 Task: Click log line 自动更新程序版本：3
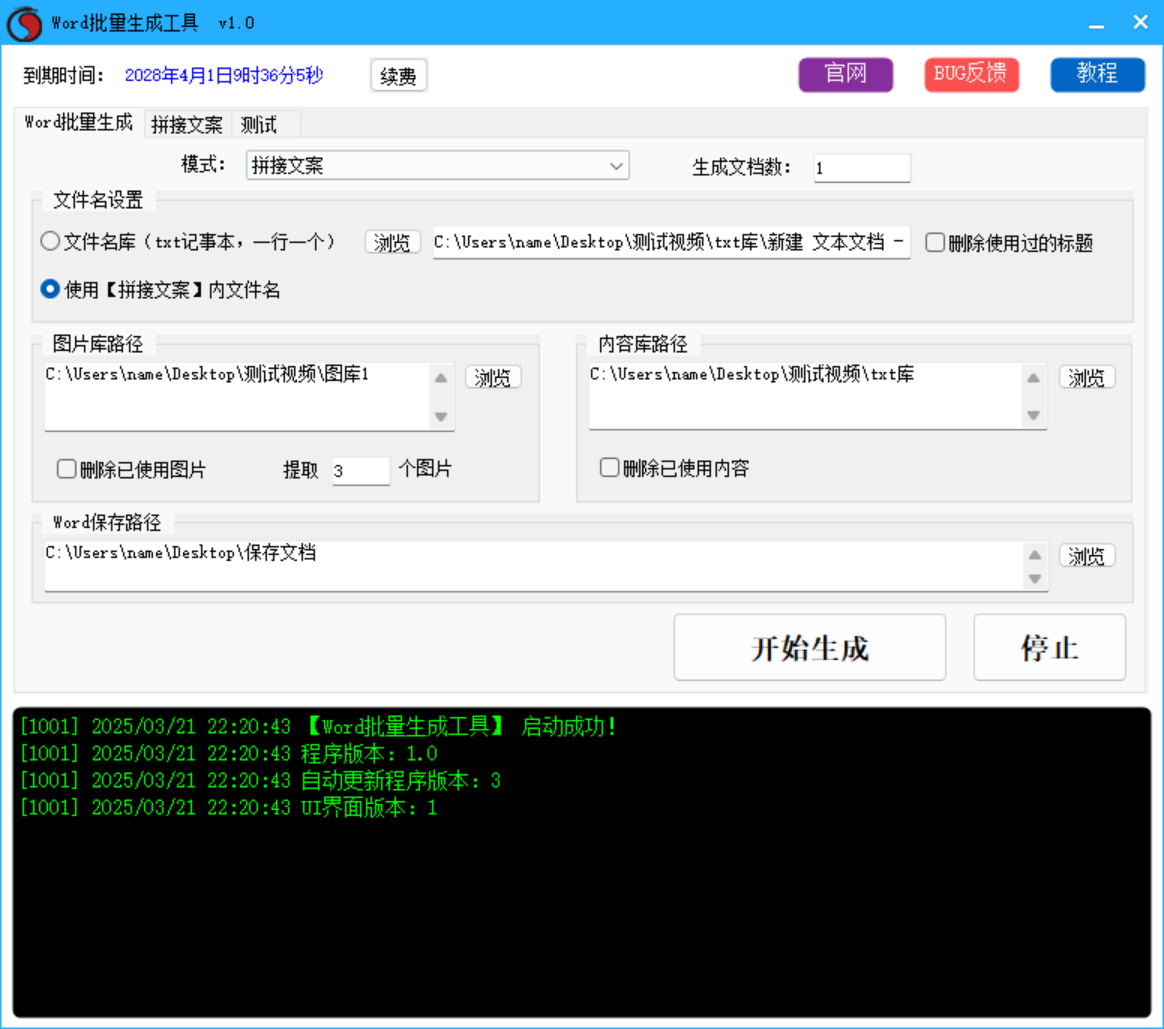[x=260, y=780]
